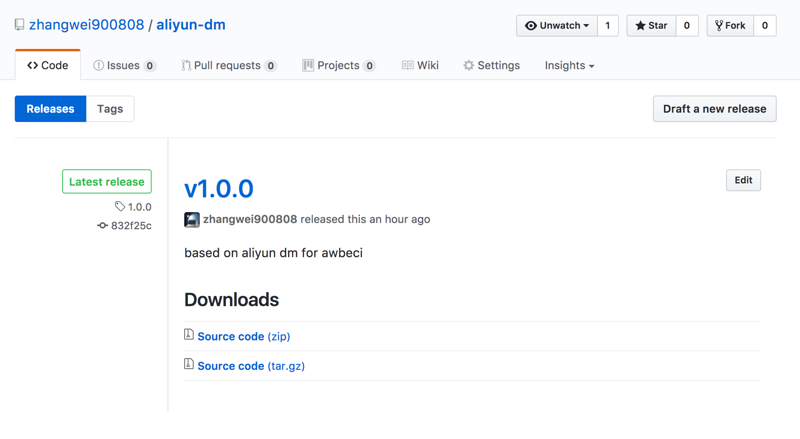Click the tar.gz file archive icon

coord(189,364)
